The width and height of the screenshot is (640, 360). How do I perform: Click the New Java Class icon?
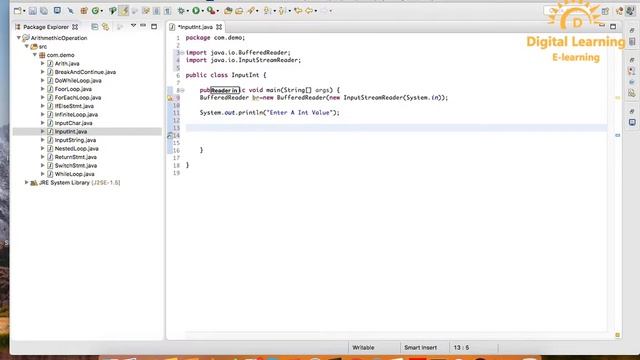coord(96,11)
